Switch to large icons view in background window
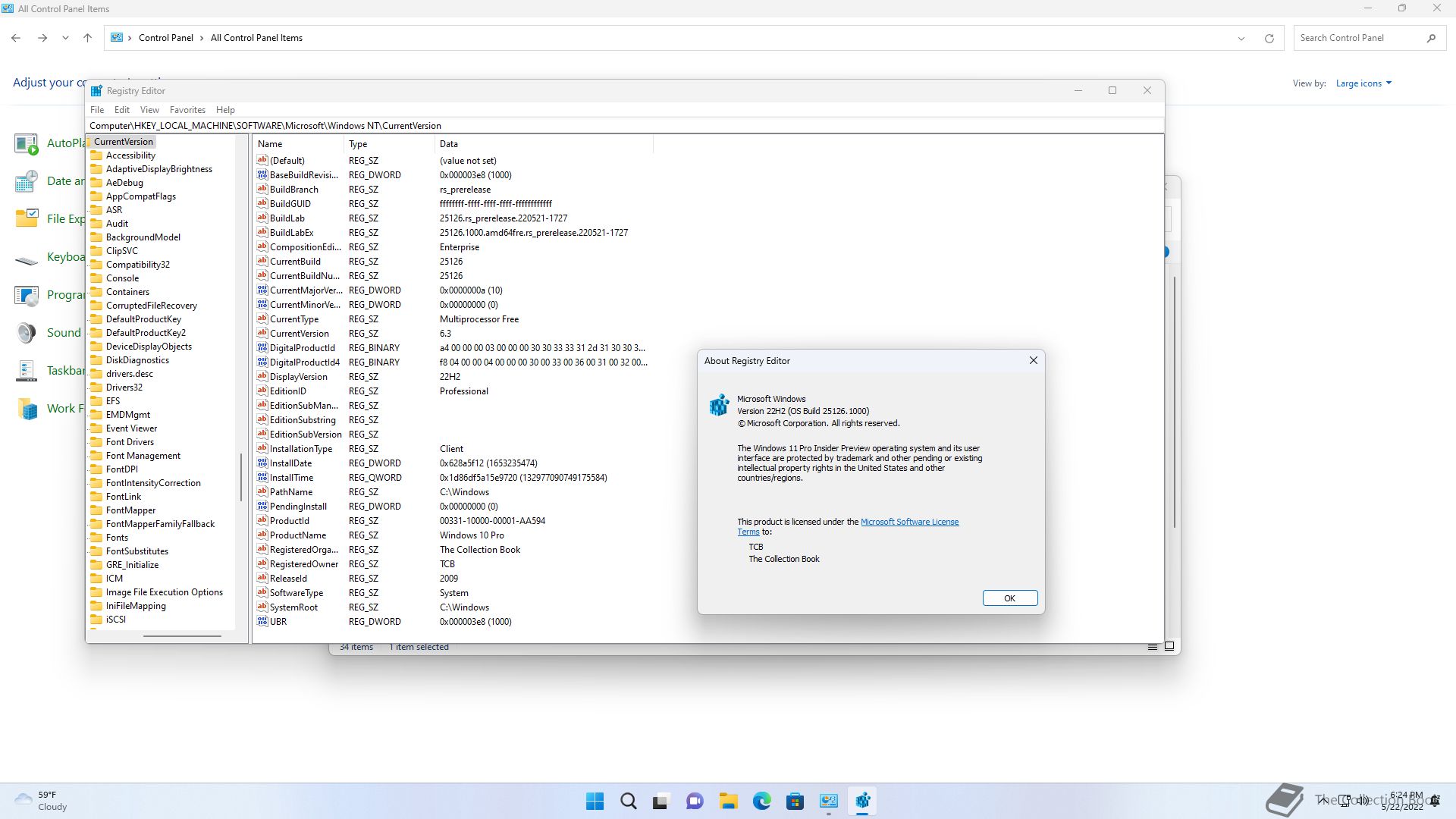 (1169, 647)
